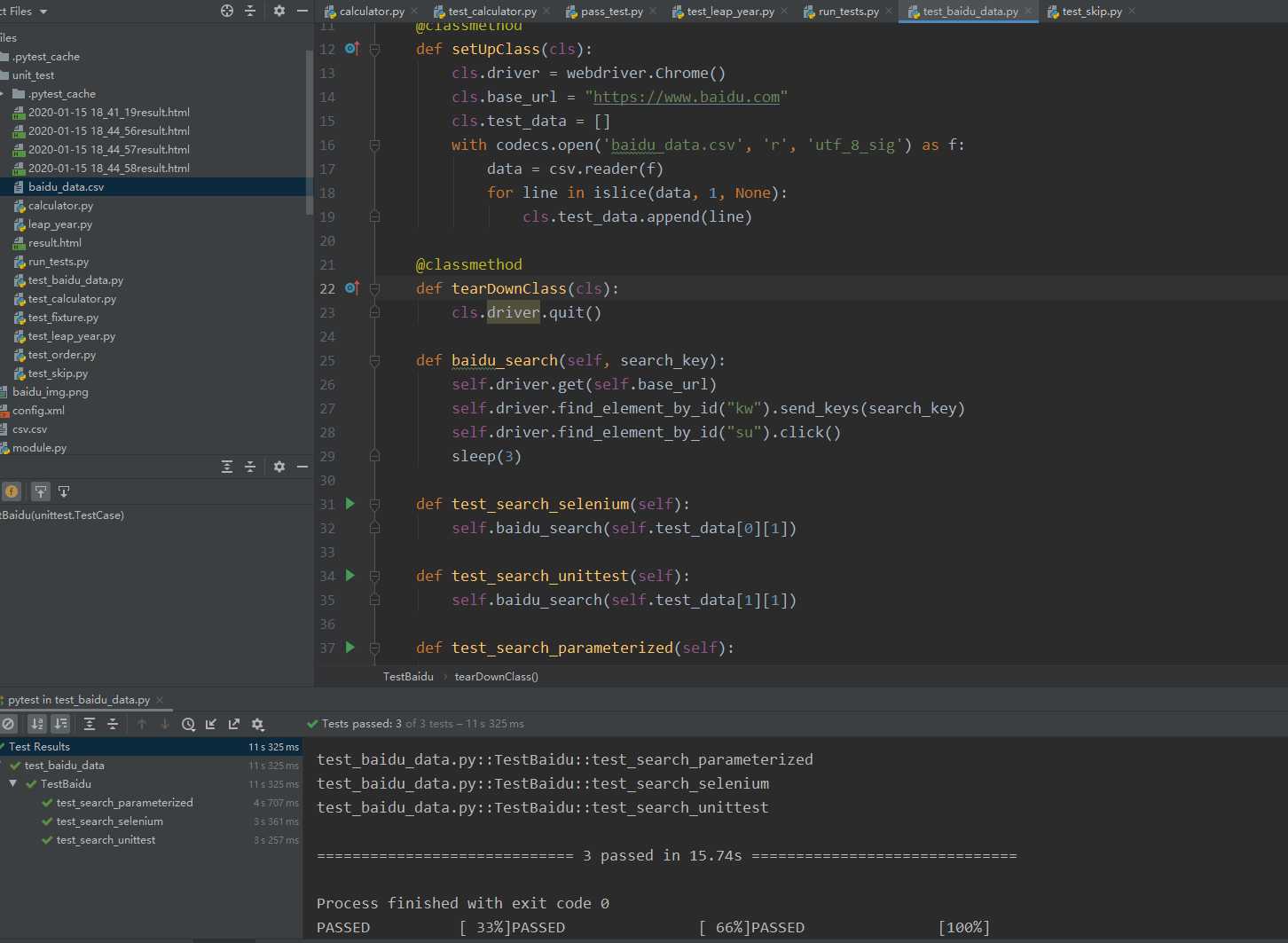Viewport: 1288px width, 943px height.
Task: Switch to the test_skip.py editor tab
Action: pos(1092,12)
